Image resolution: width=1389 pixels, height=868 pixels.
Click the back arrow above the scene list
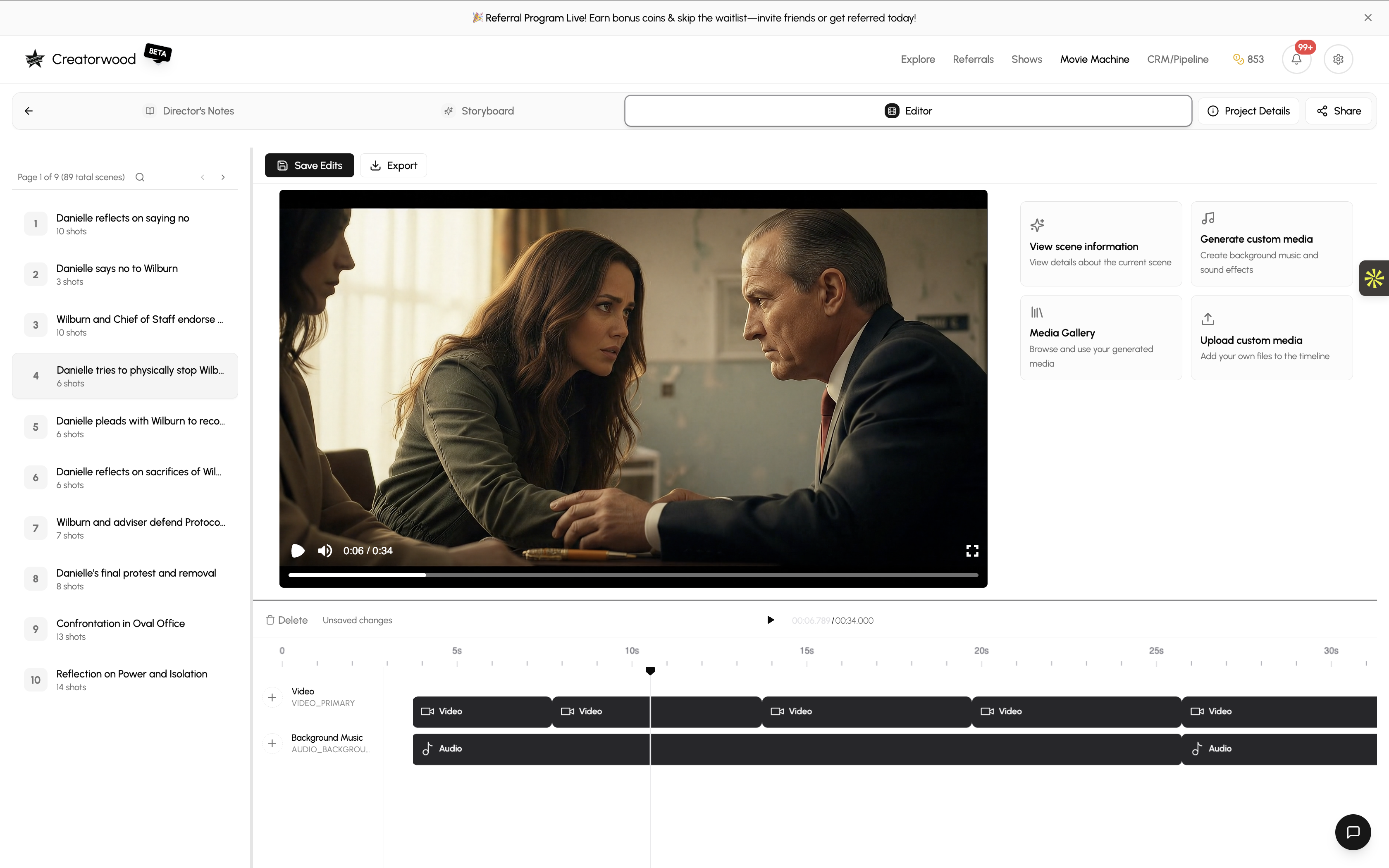[x=28, y=110]
